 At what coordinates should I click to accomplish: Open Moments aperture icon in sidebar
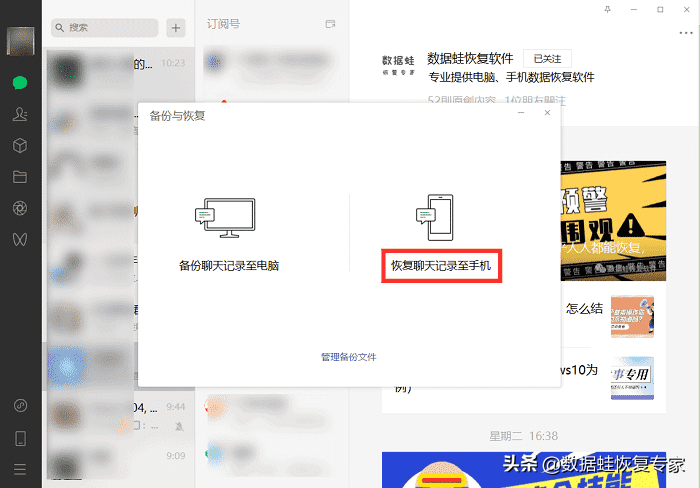19,208
